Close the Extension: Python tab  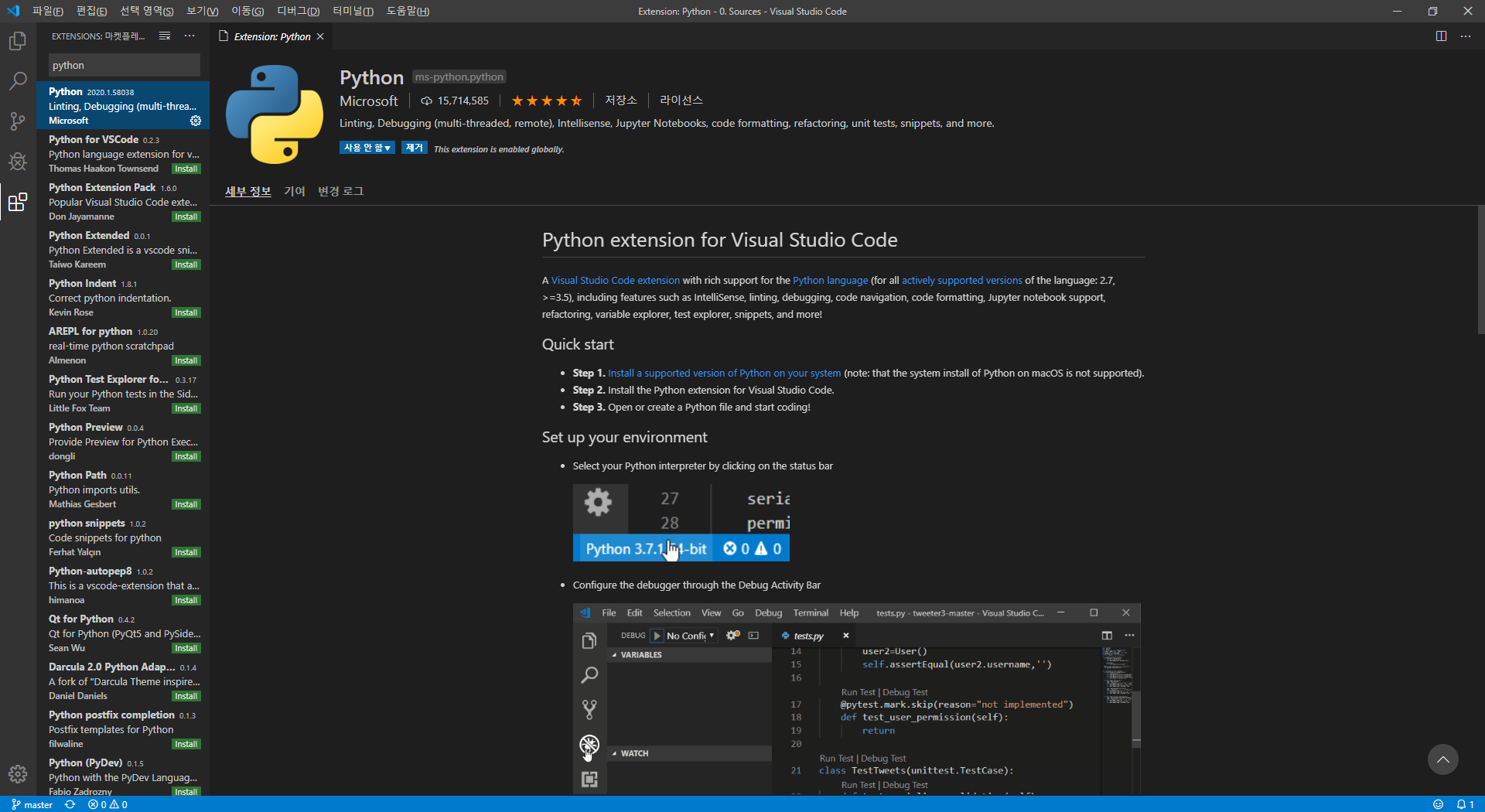click(320, 36)
